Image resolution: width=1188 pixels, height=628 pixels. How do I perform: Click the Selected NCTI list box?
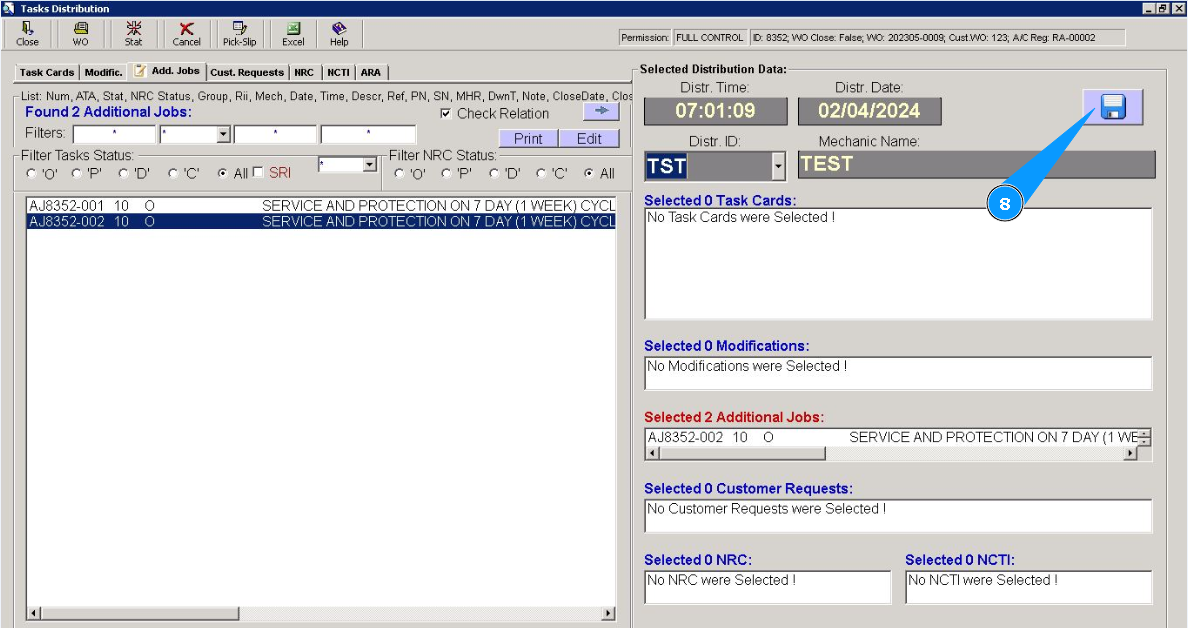pyautogui.click(x=1028, y=587)
